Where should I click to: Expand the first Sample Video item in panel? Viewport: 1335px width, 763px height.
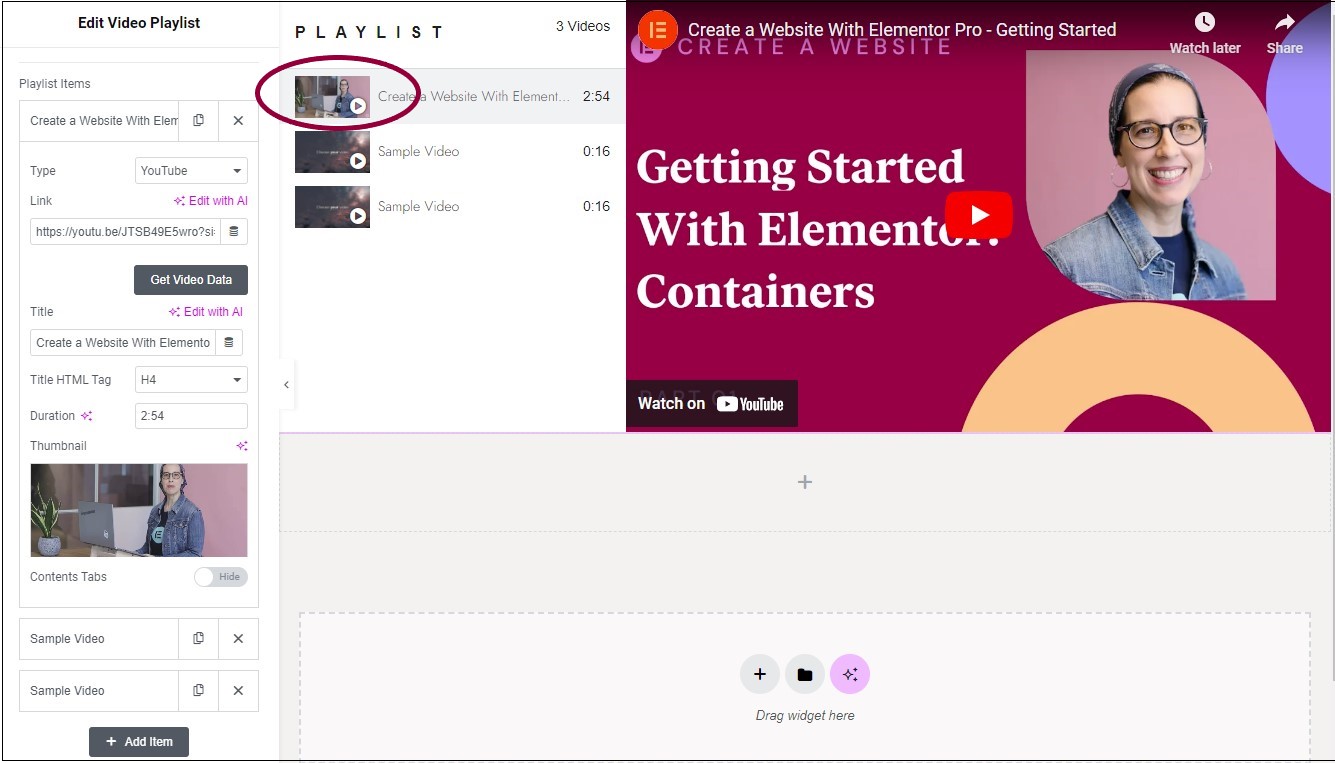[99, 638]
